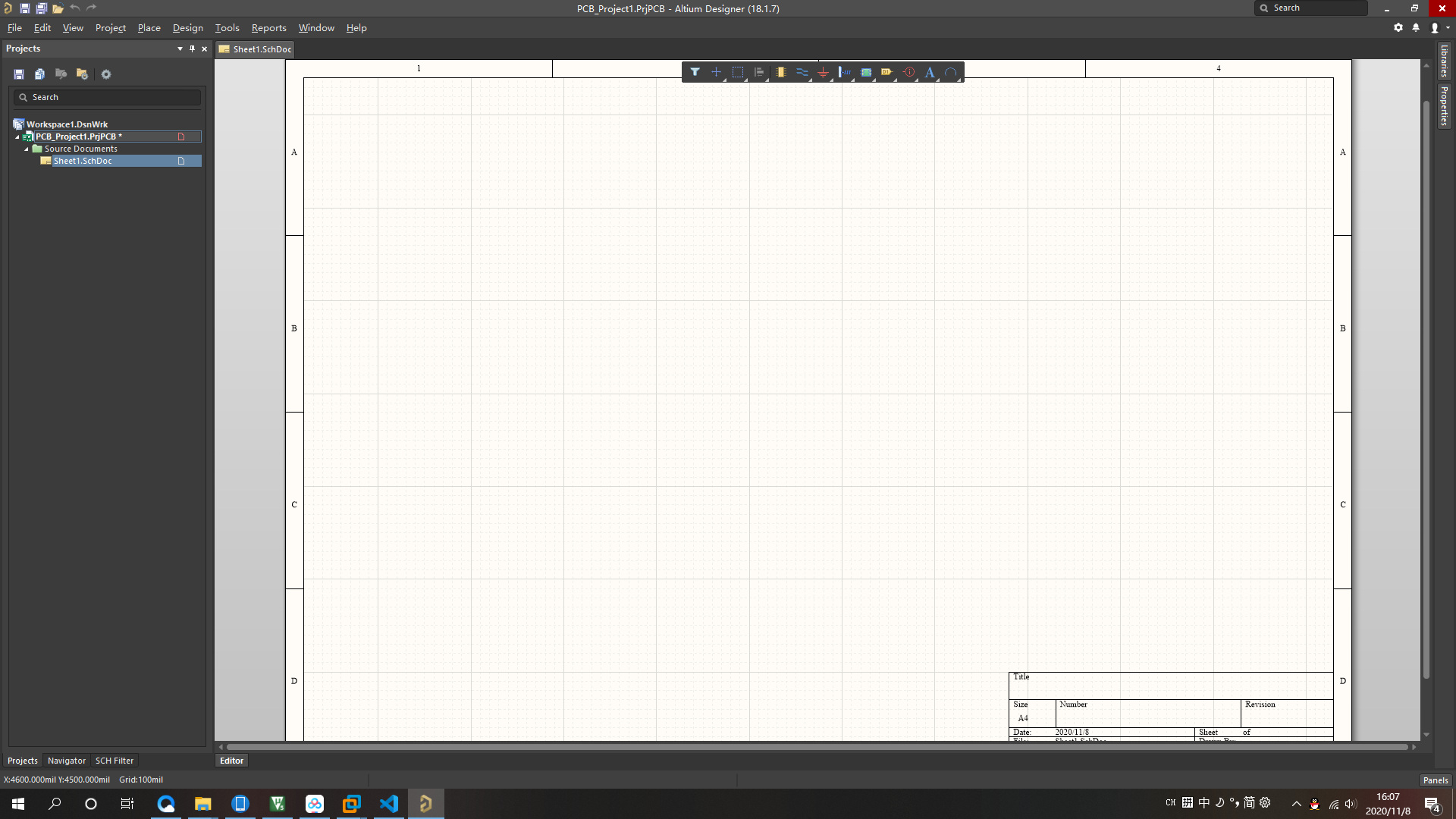Select the Place Text String tool
The image size is (1456, 819).
tap(929, 72)
